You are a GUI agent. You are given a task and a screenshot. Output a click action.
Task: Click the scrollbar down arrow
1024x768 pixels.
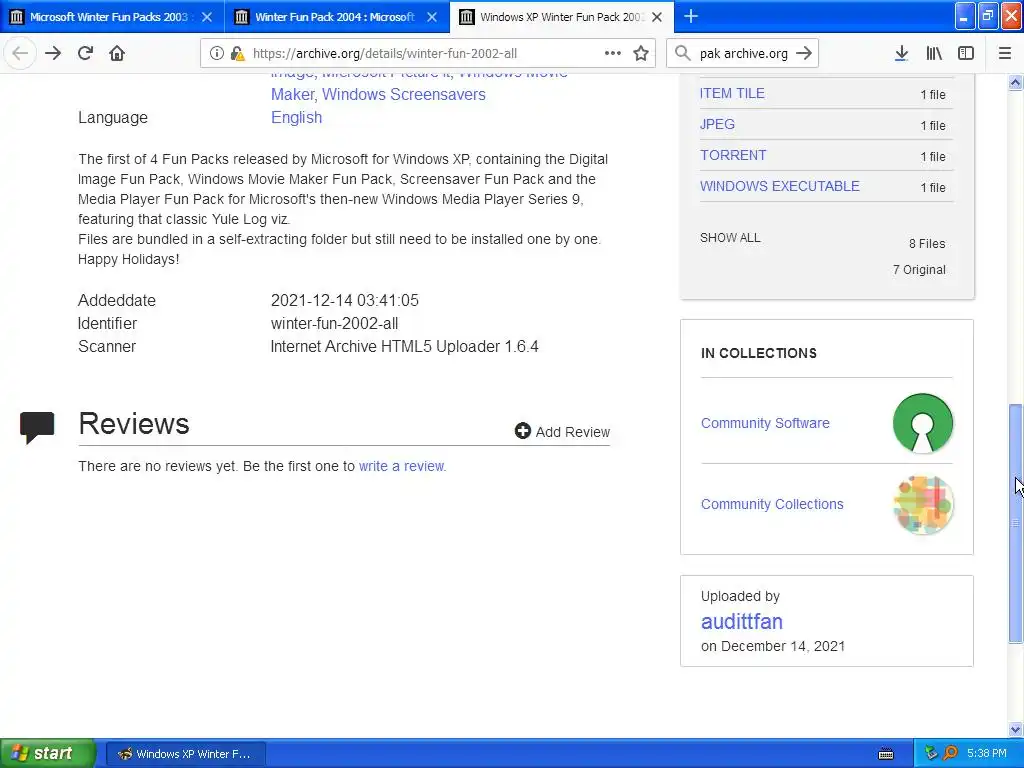coord(1015,729)
